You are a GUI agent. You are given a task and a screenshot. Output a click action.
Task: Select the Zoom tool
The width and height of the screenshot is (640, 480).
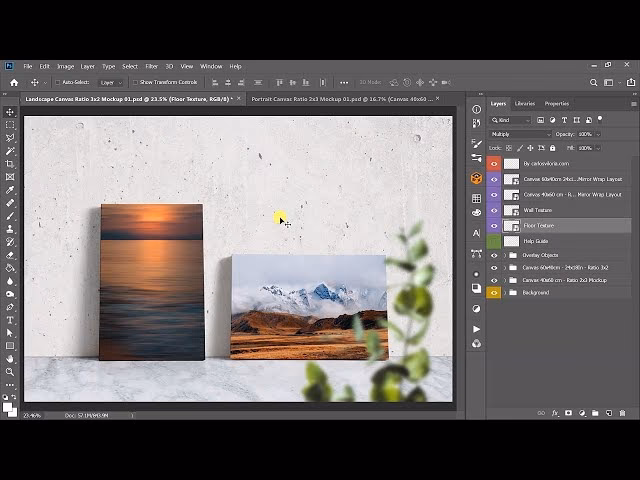click(10, 372)
